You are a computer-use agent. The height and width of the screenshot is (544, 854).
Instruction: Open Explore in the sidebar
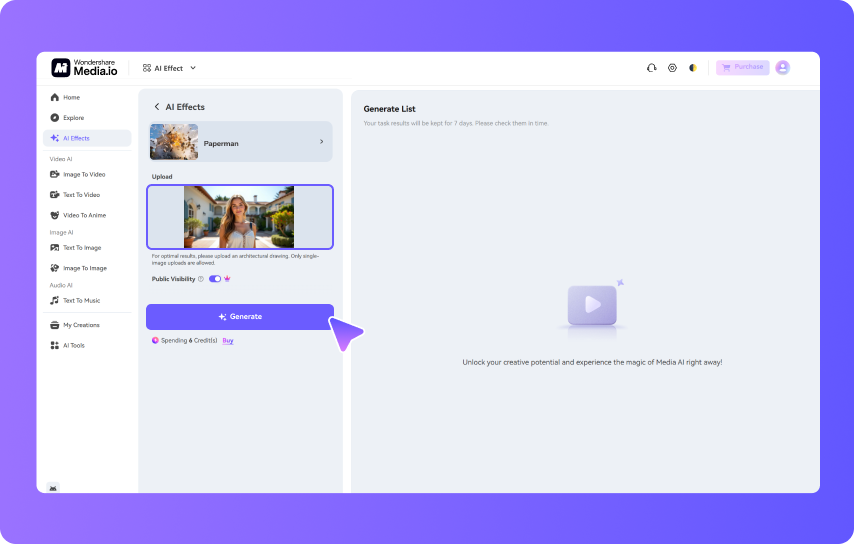coord(87,118)
